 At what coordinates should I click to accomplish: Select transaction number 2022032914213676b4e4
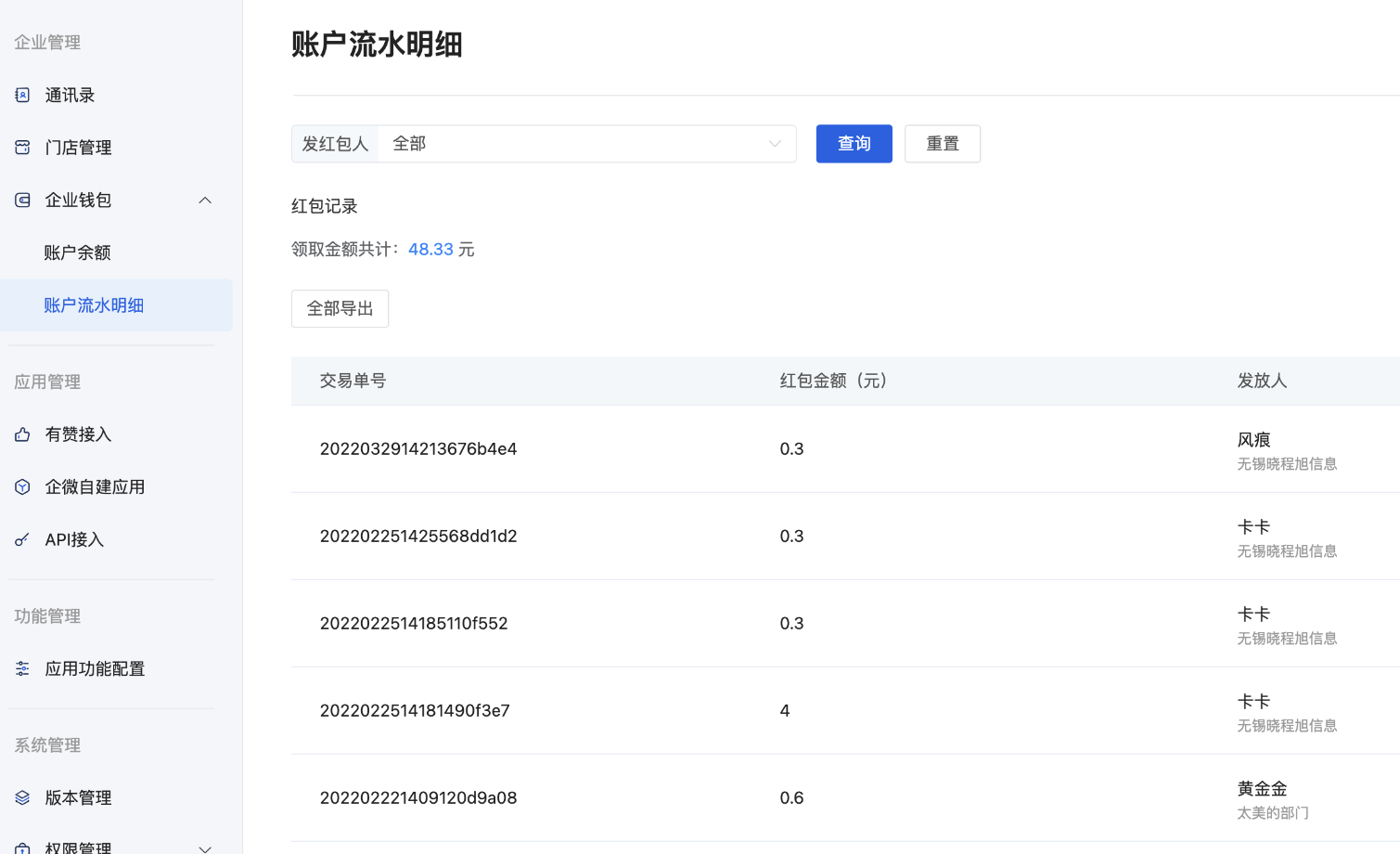[418, 449]
